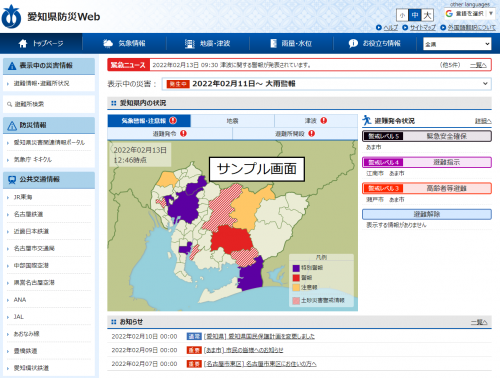Viewport: 500px width, 378px height.
Task: Click the info bubble お役立ち情報 icon
Action: [x=353, y=43]
